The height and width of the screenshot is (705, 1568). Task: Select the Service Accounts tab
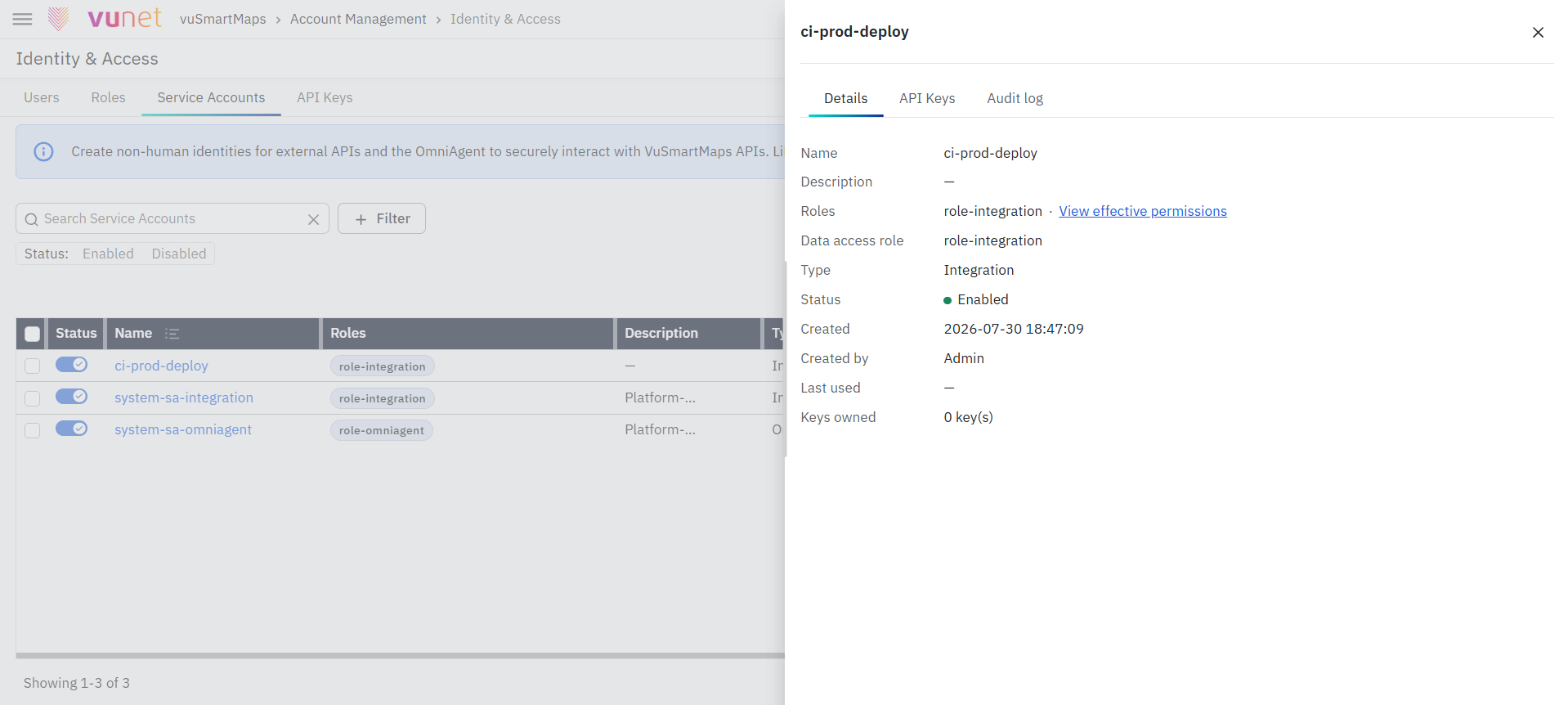pos(211,97)
